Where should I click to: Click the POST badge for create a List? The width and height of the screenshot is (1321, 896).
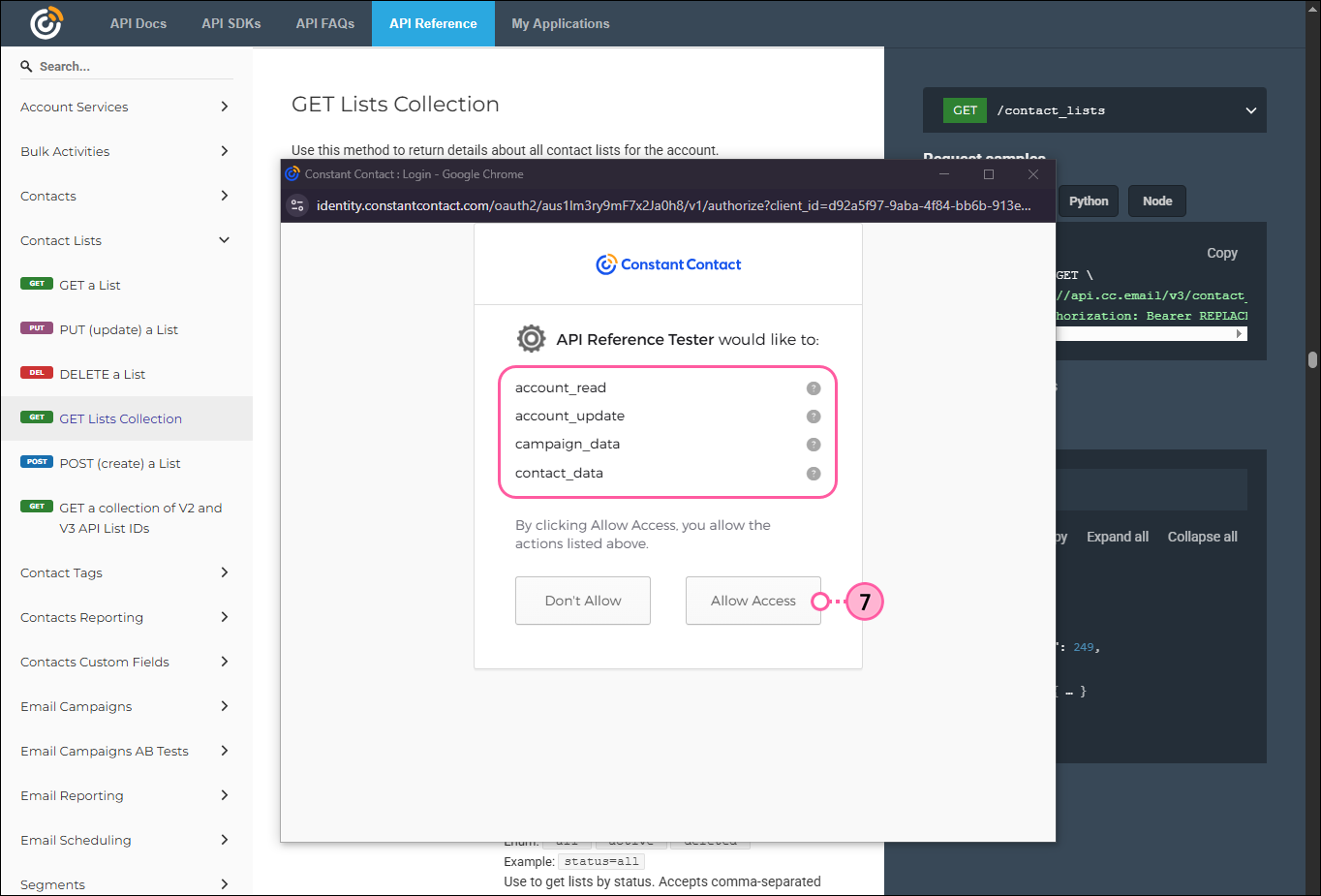click(x=37, y=462)
